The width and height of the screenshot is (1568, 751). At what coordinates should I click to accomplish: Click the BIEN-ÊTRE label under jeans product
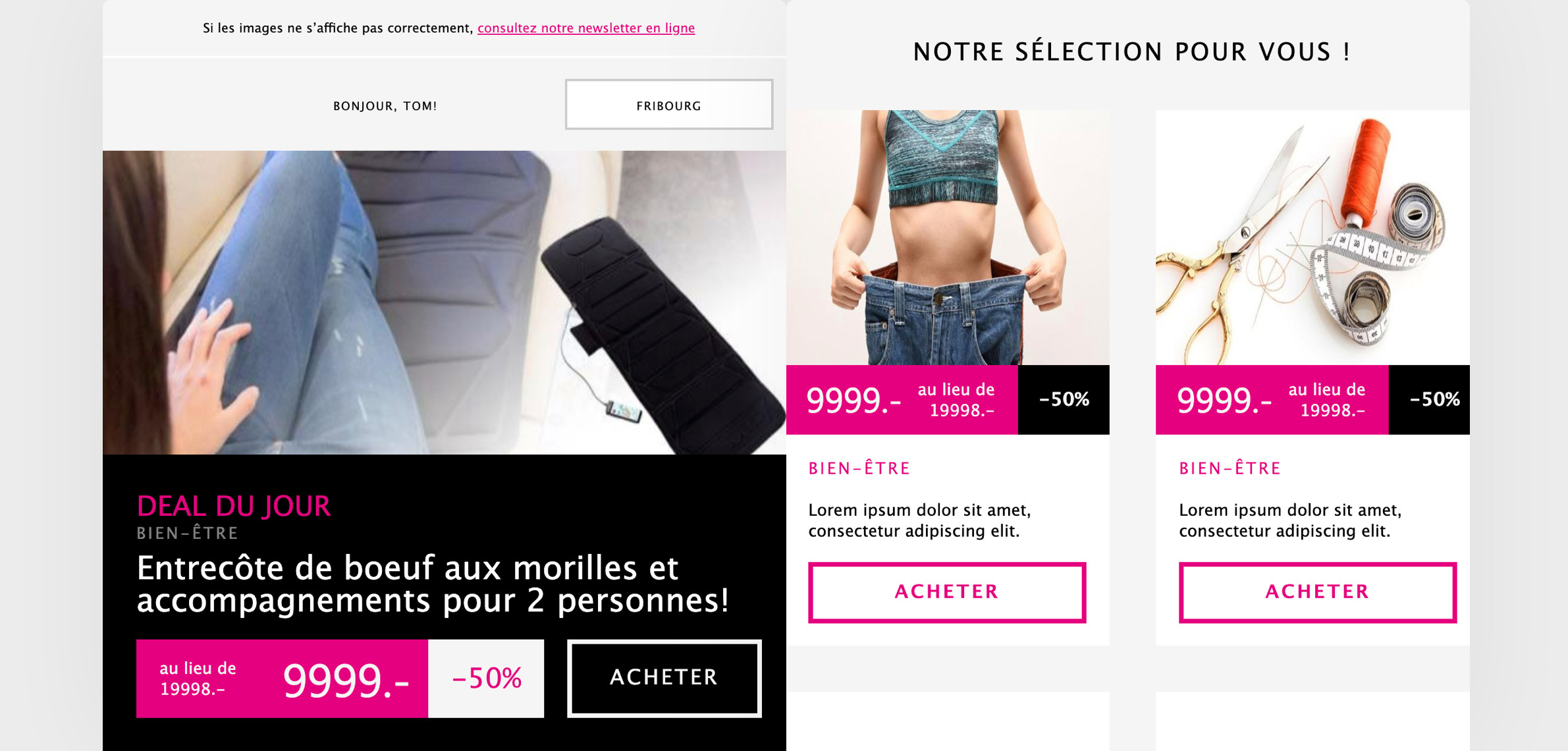859,468
